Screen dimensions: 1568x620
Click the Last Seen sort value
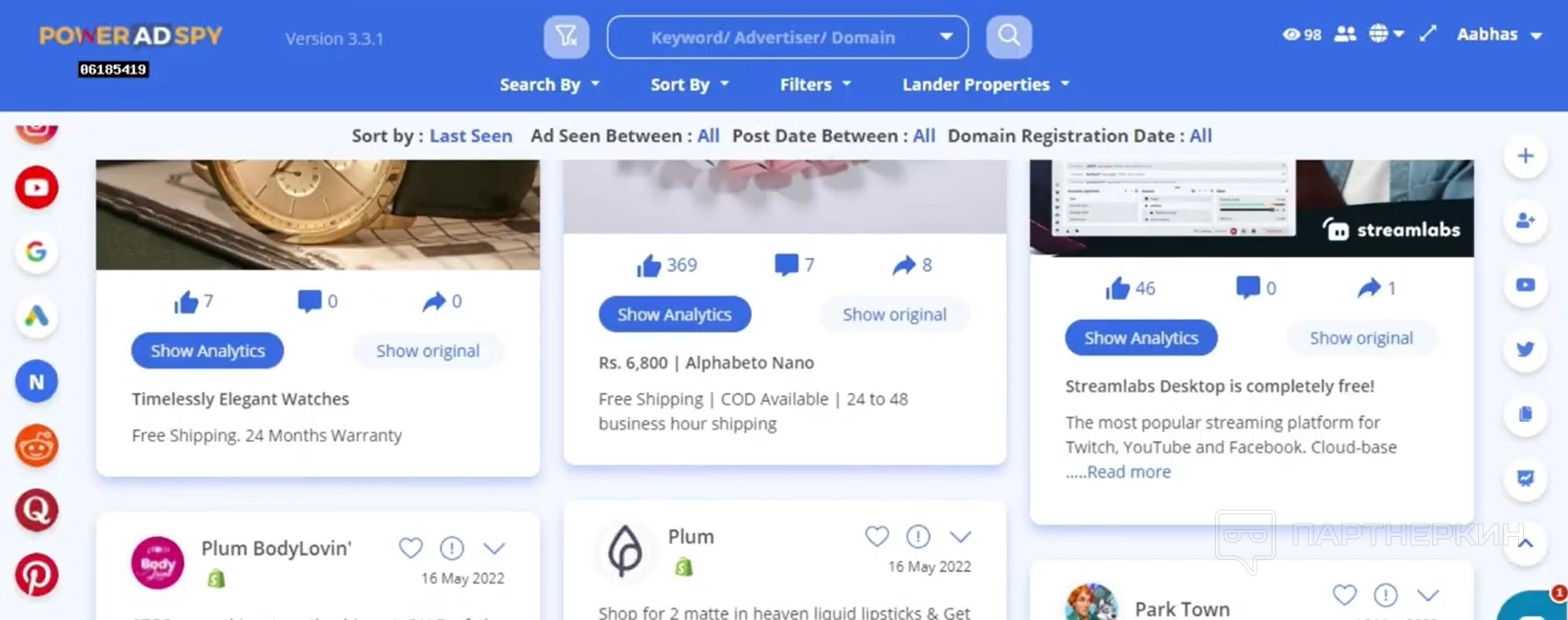(x=470, y=136)
